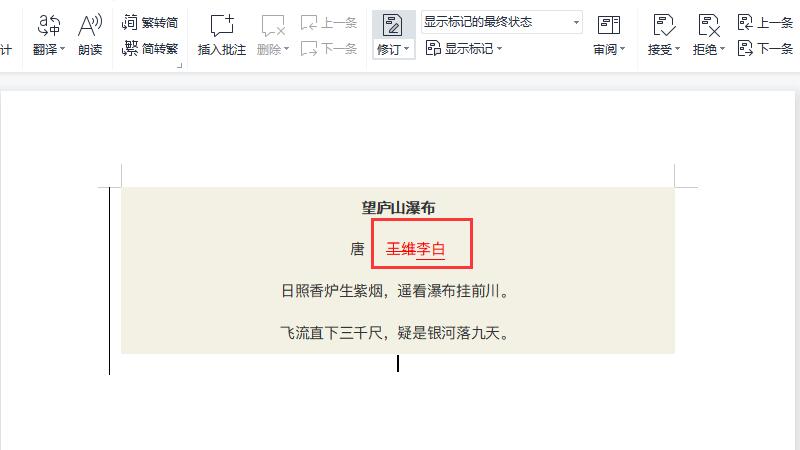Expand the 接受 dropdown arrow

point(677,49)
